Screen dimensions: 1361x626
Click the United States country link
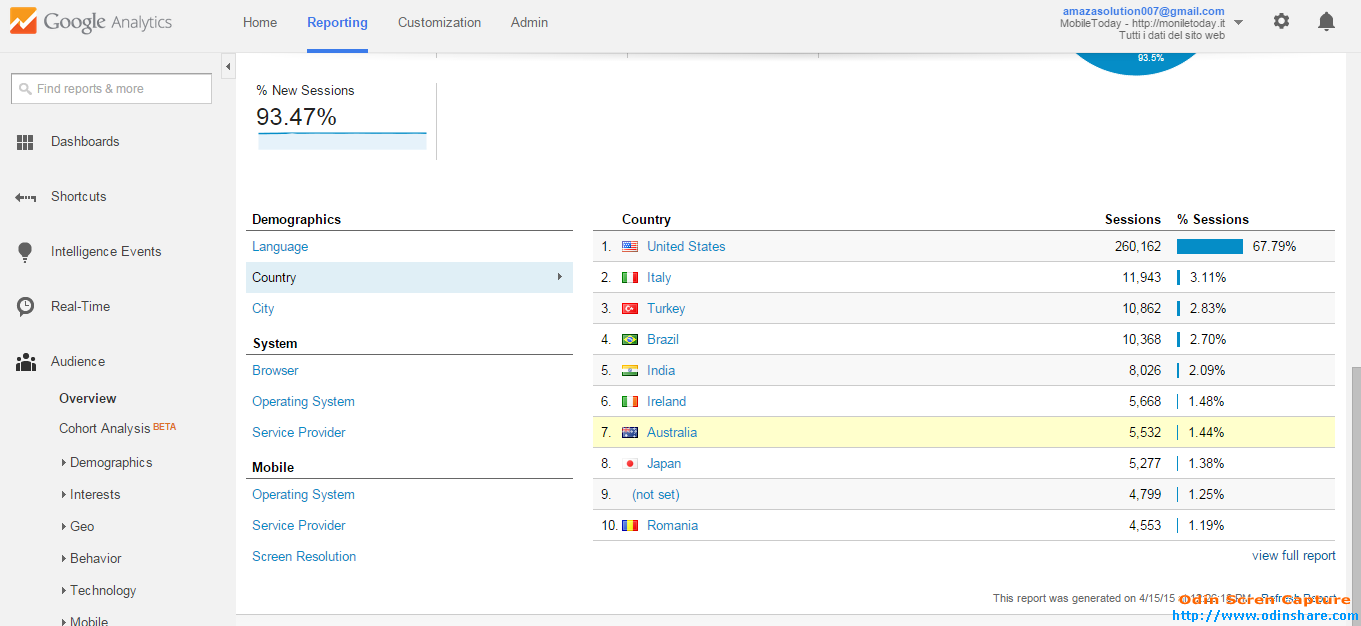pyautogui.click(x=686, y=246)
